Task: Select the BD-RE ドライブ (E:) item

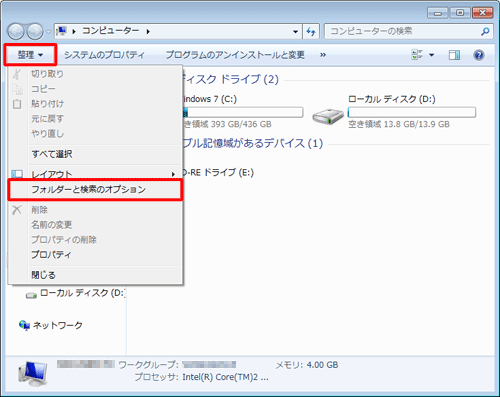Action: (x=218, y=172)
